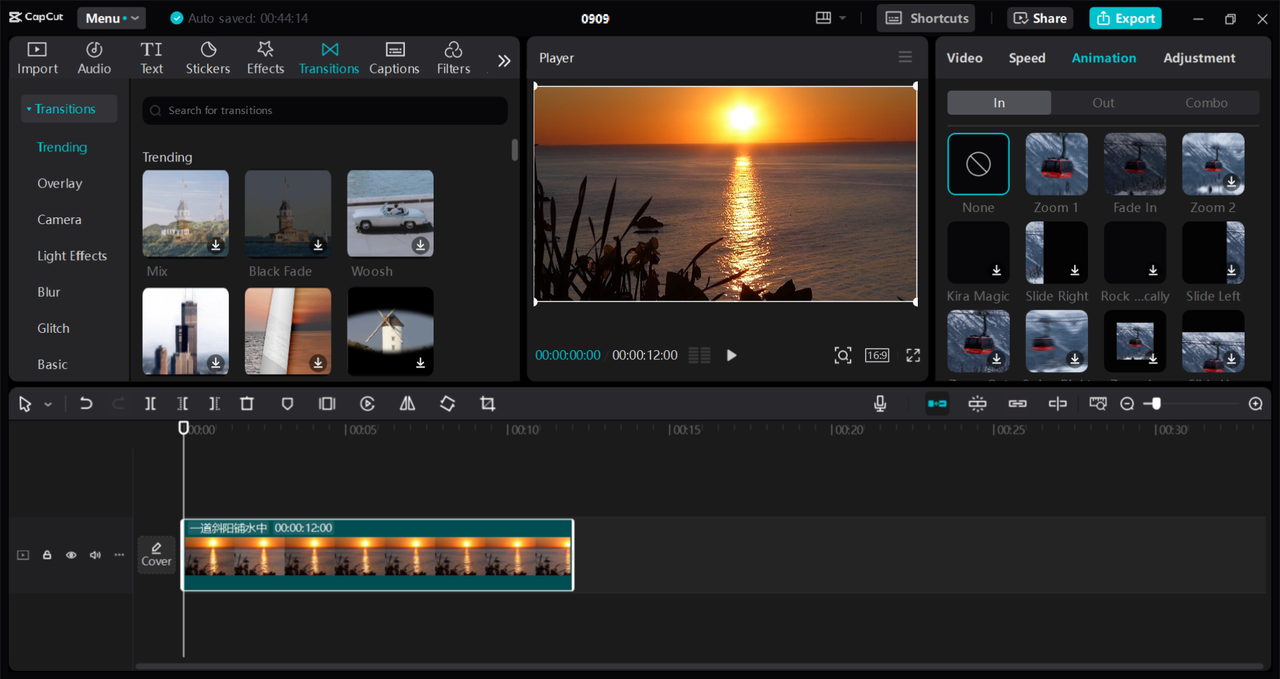
Task: Select the Glitch category
Action: [x=53, y=328]
